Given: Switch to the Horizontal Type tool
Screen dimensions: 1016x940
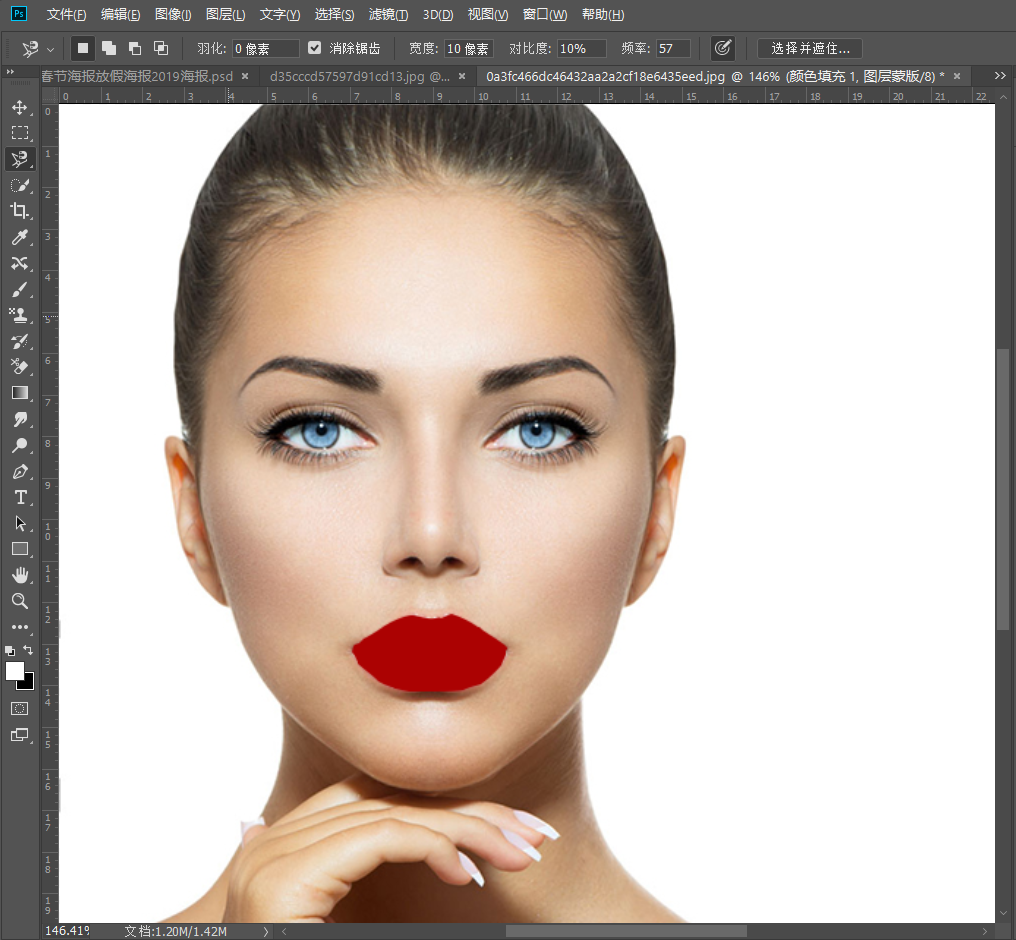Looking at the screenshot, I should (19, 497).
